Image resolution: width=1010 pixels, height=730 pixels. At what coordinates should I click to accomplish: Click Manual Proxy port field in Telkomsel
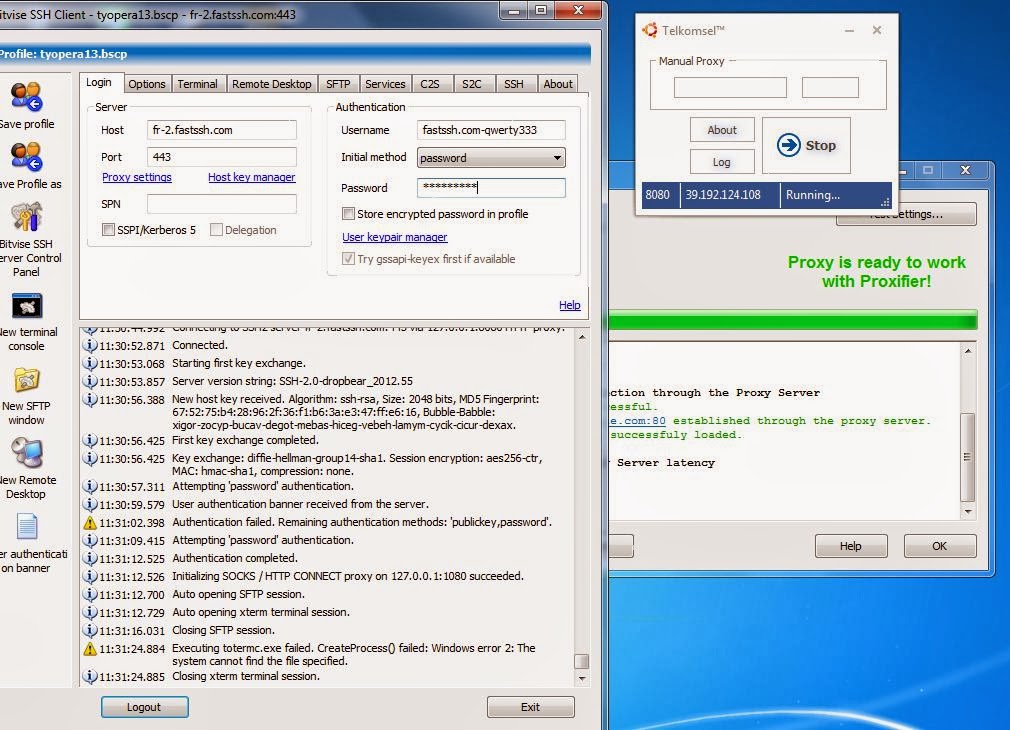tap(830, 87)
